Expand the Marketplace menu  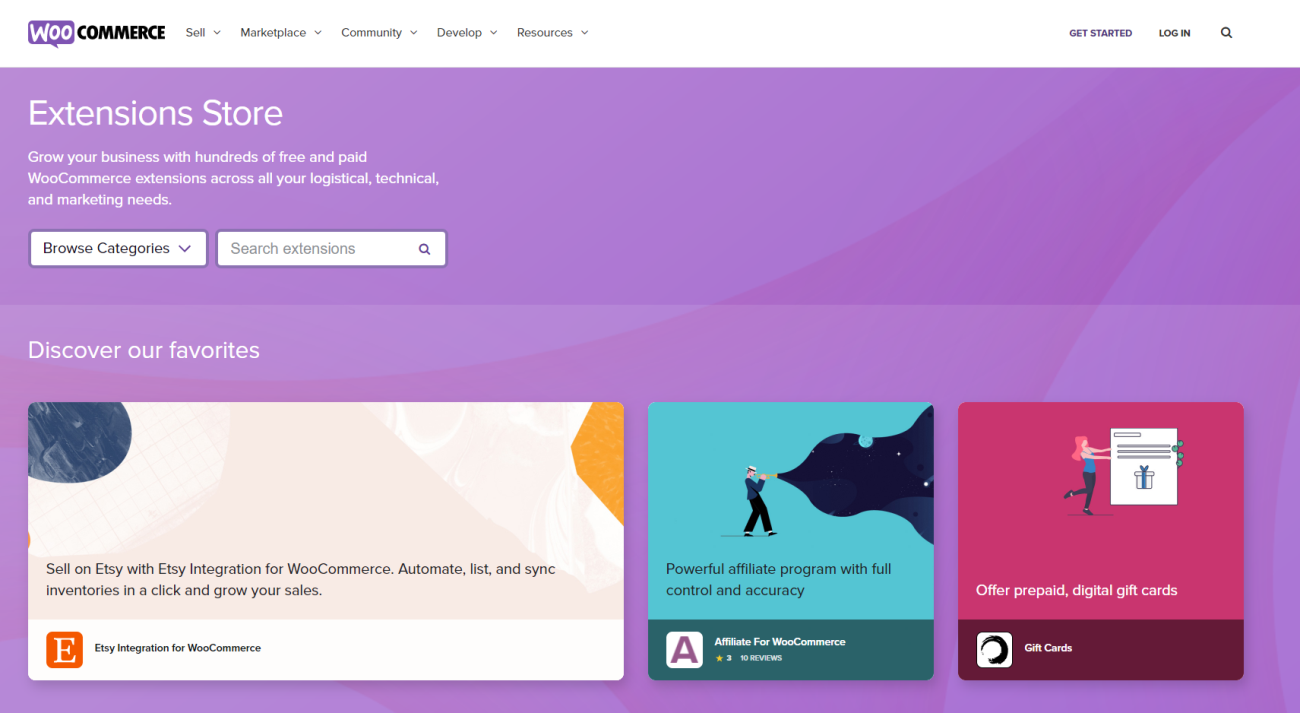281,33
